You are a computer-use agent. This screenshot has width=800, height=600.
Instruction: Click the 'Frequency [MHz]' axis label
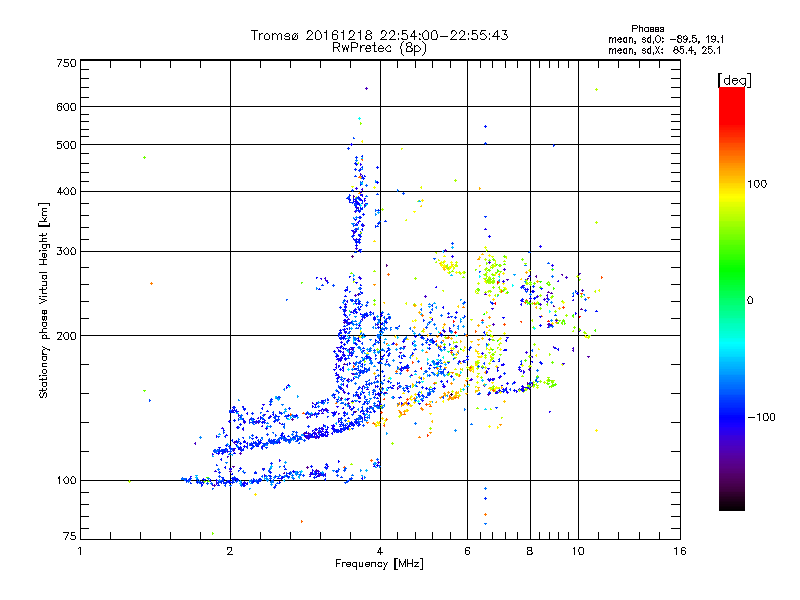tap(379, 564)
